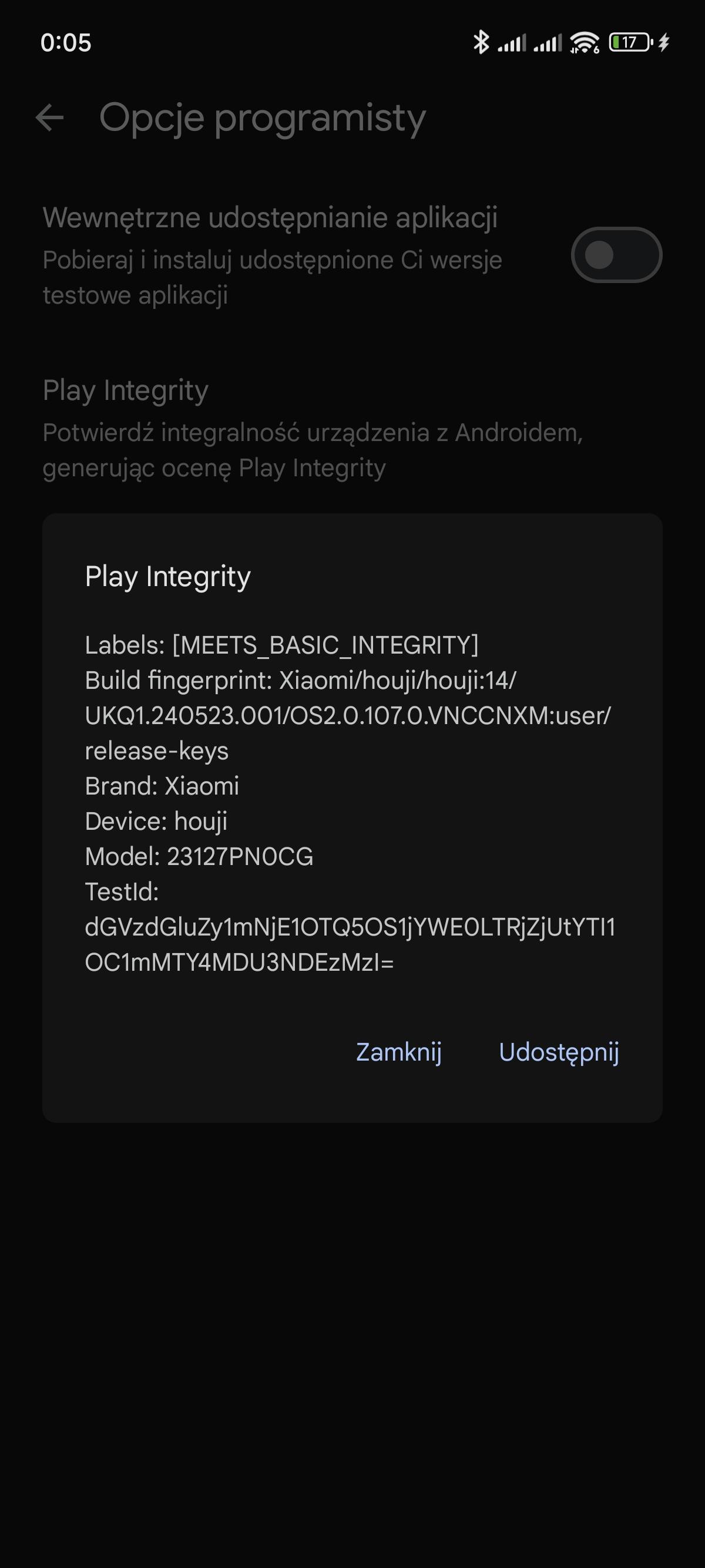Tap the MEETS_BASIC_INTEGRITY labels line
This screenshot has width=705, height=1568.
tap(281, 645)
